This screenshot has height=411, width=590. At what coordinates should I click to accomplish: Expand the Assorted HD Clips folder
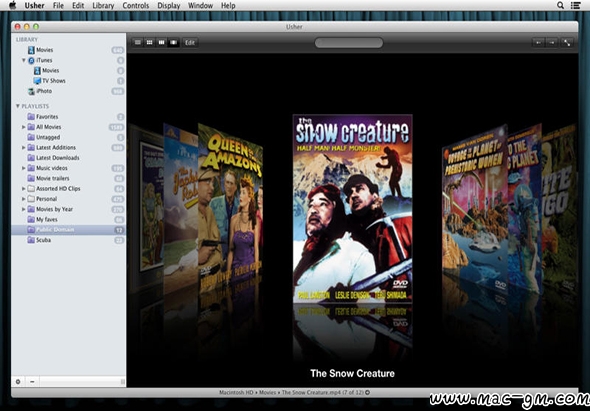(x=24, y=189)
